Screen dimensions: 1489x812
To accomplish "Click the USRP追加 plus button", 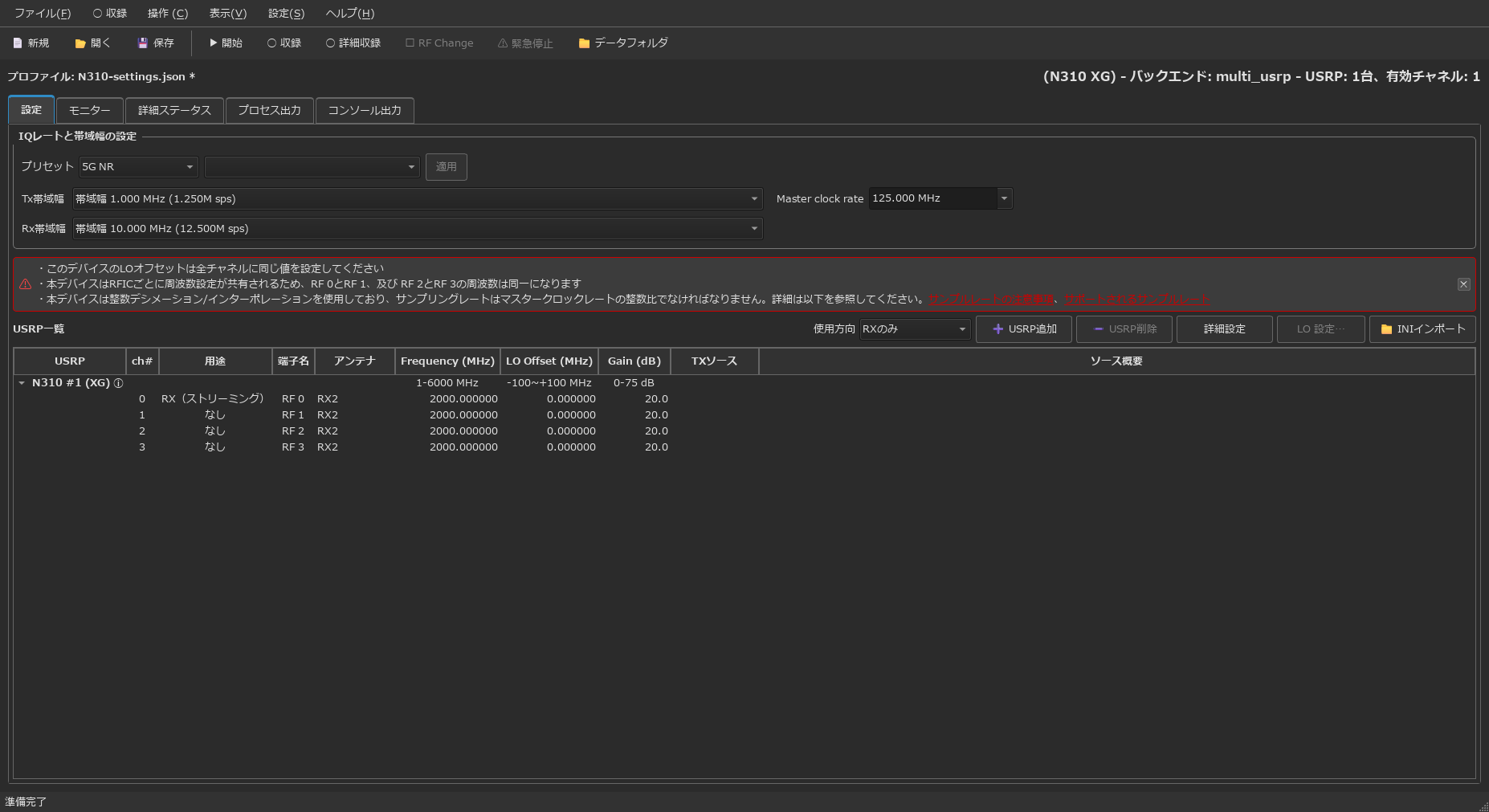I will pyautogui.click(x=1023, y=329).
